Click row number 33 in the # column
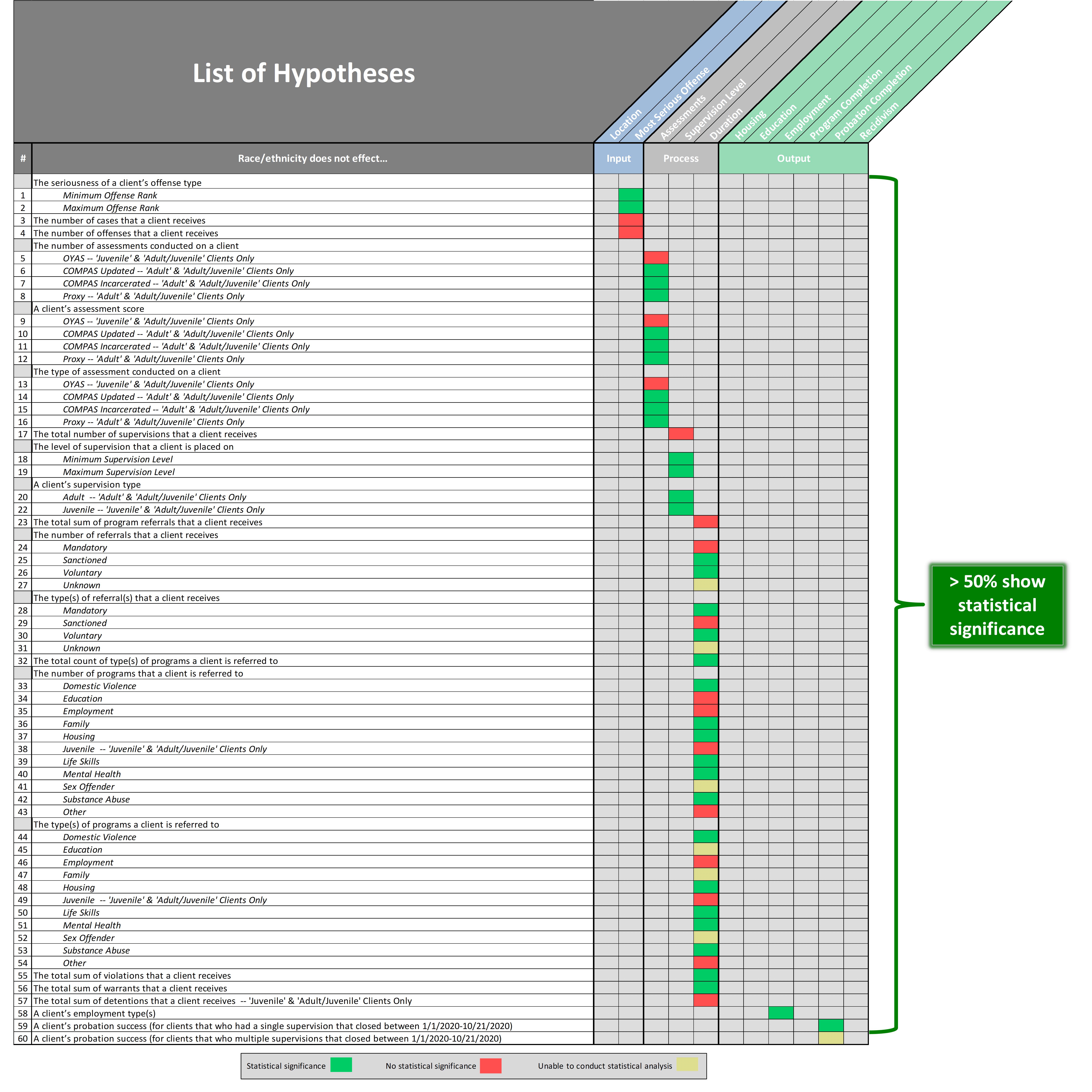The width and height of the screenshot is (1092, 1092). tap(23, 686)
